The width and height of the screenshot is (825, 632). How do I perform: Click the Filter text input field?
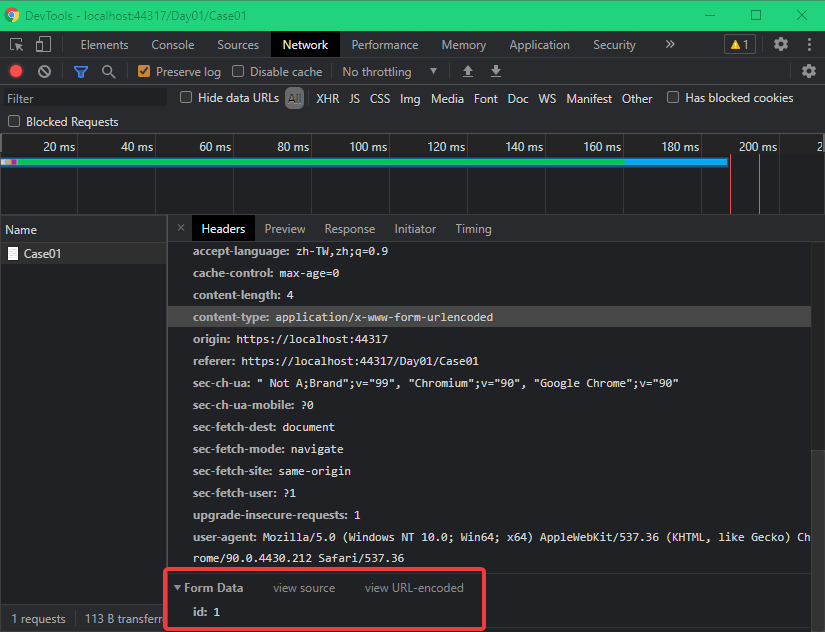tap(85, 98)
